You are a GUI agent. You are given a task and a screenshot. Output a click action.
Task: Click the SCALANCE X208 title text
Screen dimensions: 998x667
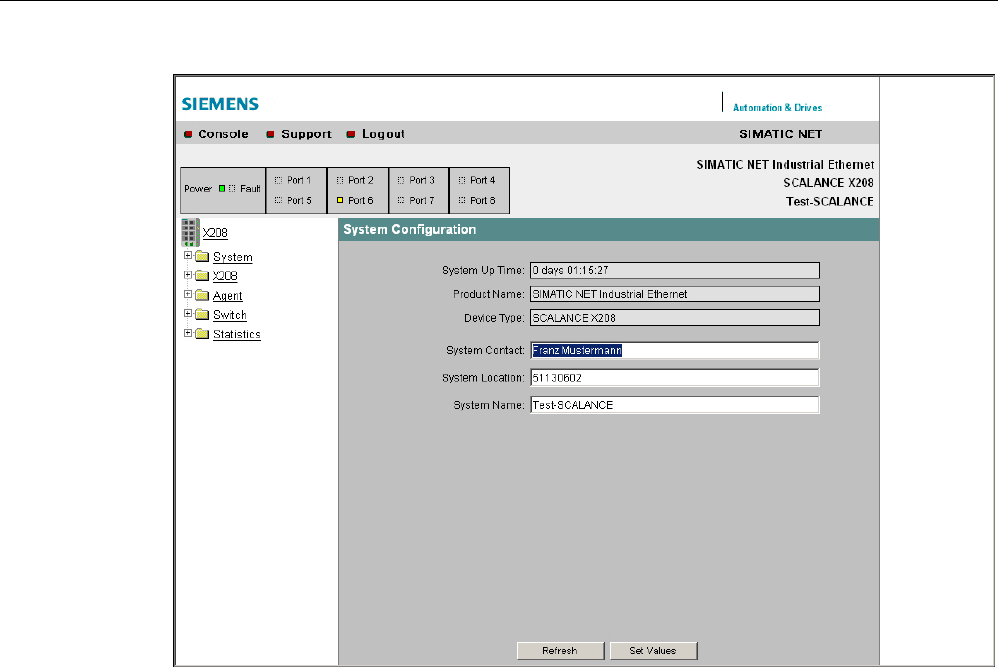pyautogui.click(x=828, y=183)
